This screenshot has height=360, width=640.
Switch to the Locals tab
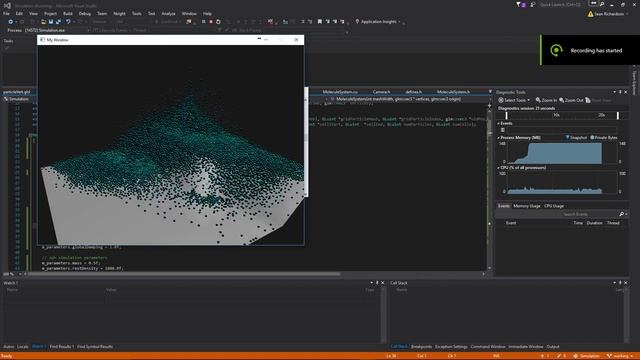click(23, 347)
